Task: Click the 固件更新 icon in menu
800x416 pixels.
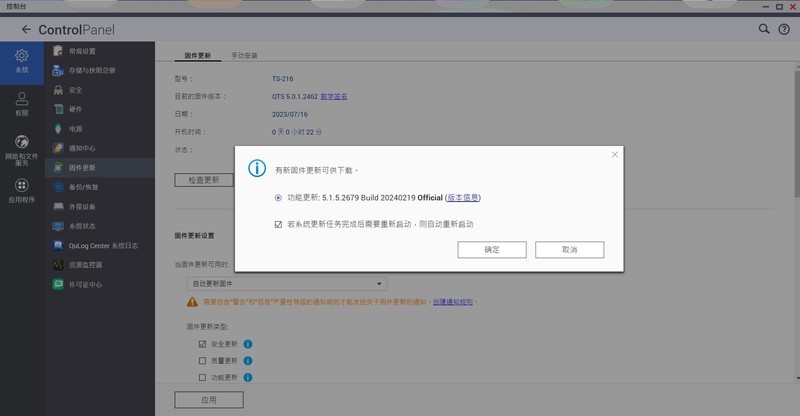Action: pyautogui.click(x=58, y=167)
